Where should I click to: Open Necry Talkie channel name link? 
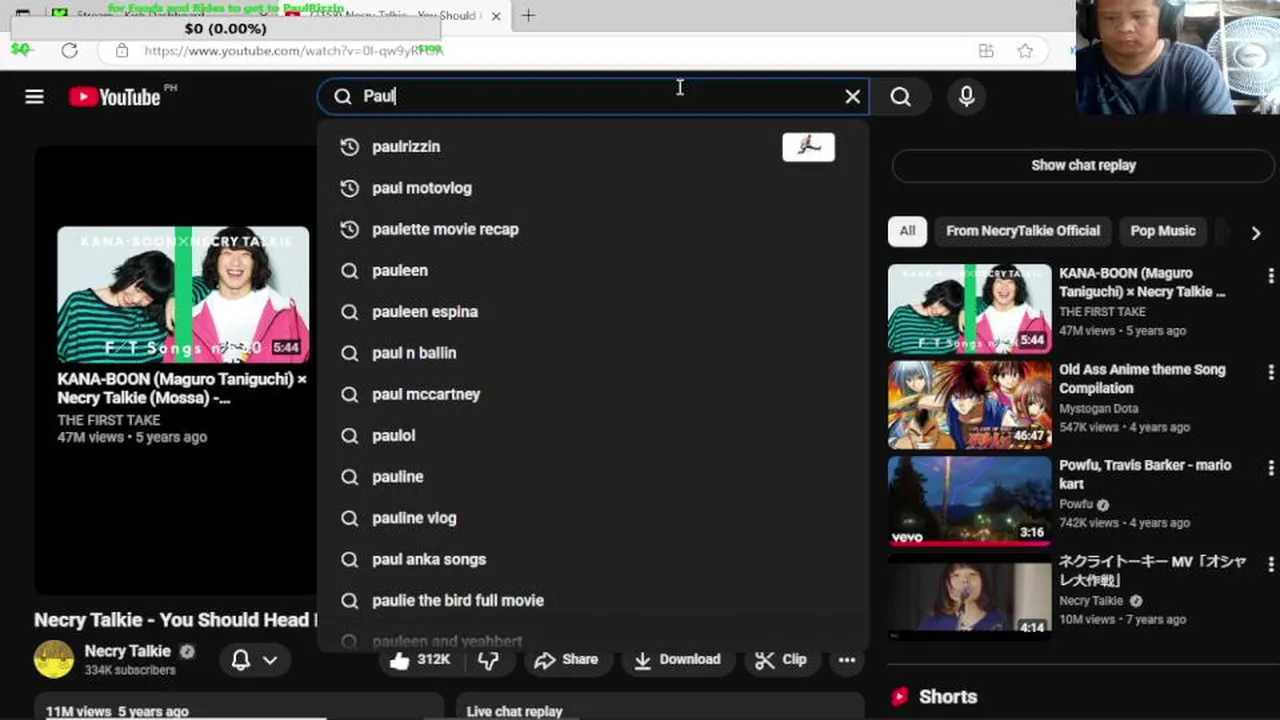click(x=127, y=651)
